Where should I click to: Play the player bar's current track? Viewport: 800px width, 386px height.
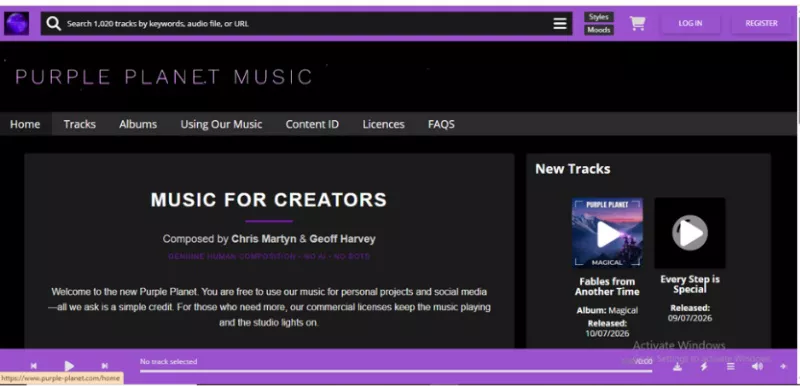coord(69,366)
